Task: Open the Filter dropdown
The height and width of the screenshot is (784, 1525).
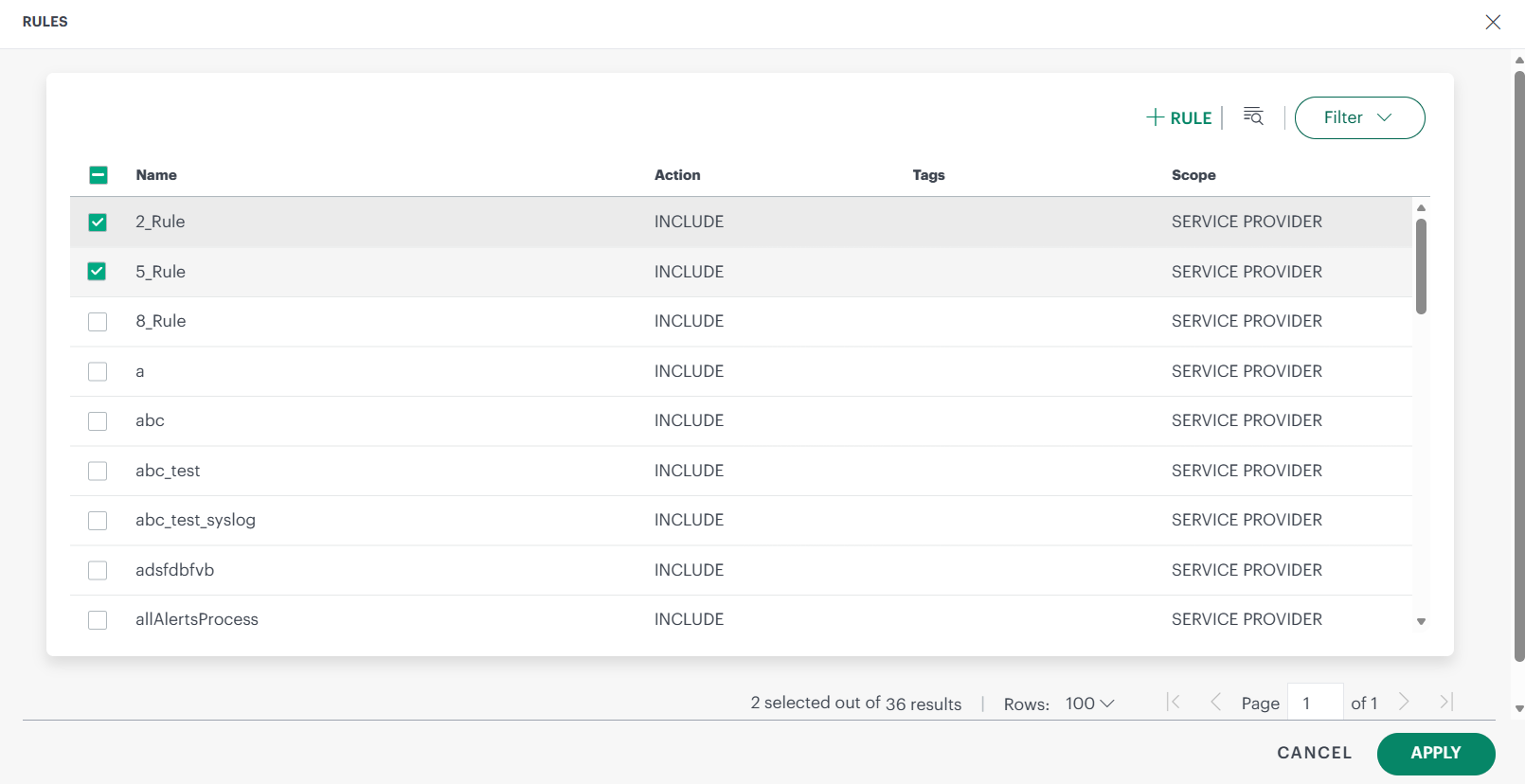Action: [x=1359, y=117]
